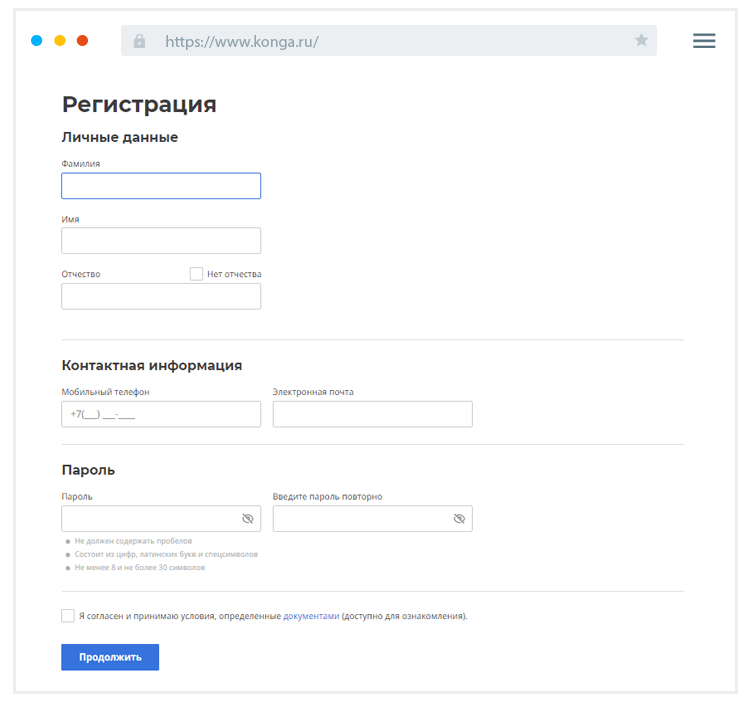This screenshot has height=709, width=751.
Task: Click the Мобильный телефон field
Action: 161,414
